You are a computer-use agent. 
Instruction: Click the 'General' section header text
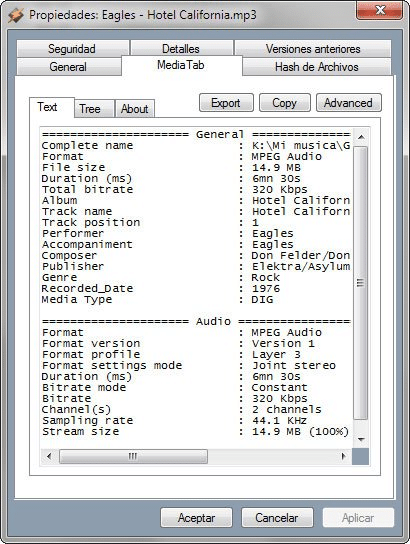click(x=220, y=134)
